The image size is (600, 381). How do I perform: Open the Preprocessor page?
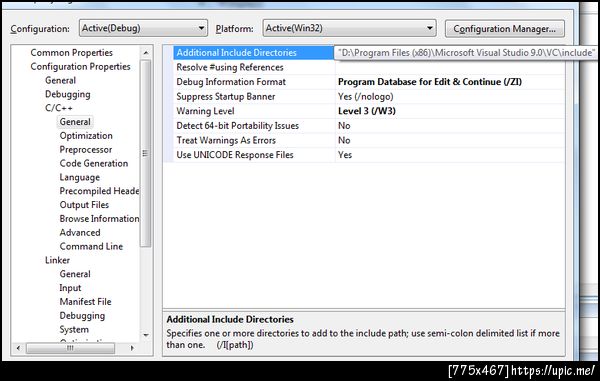point(86,150)
